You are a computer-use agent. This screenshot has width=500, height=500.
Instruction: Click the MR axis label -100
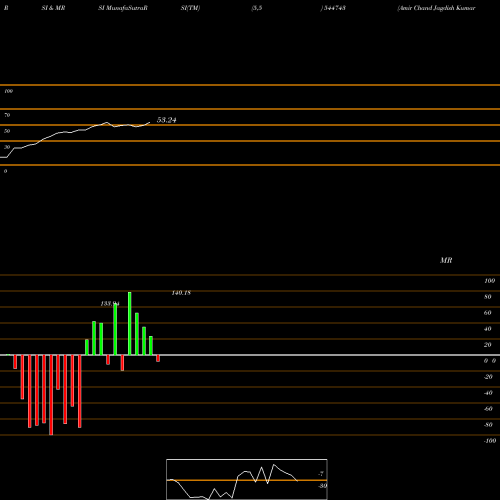click(x=490, y=441)
